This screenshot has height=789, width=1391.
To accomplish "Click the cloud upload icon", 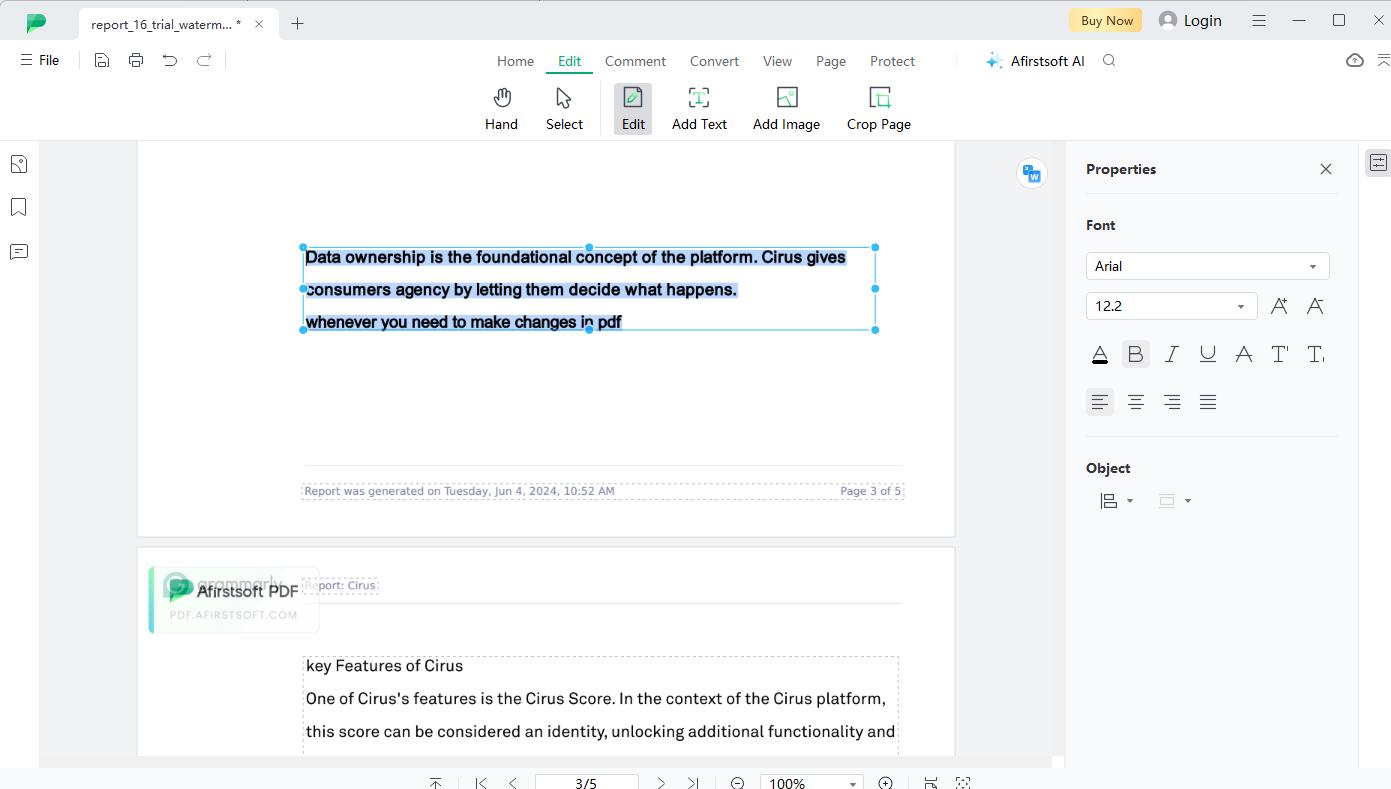I will 1354,60.
